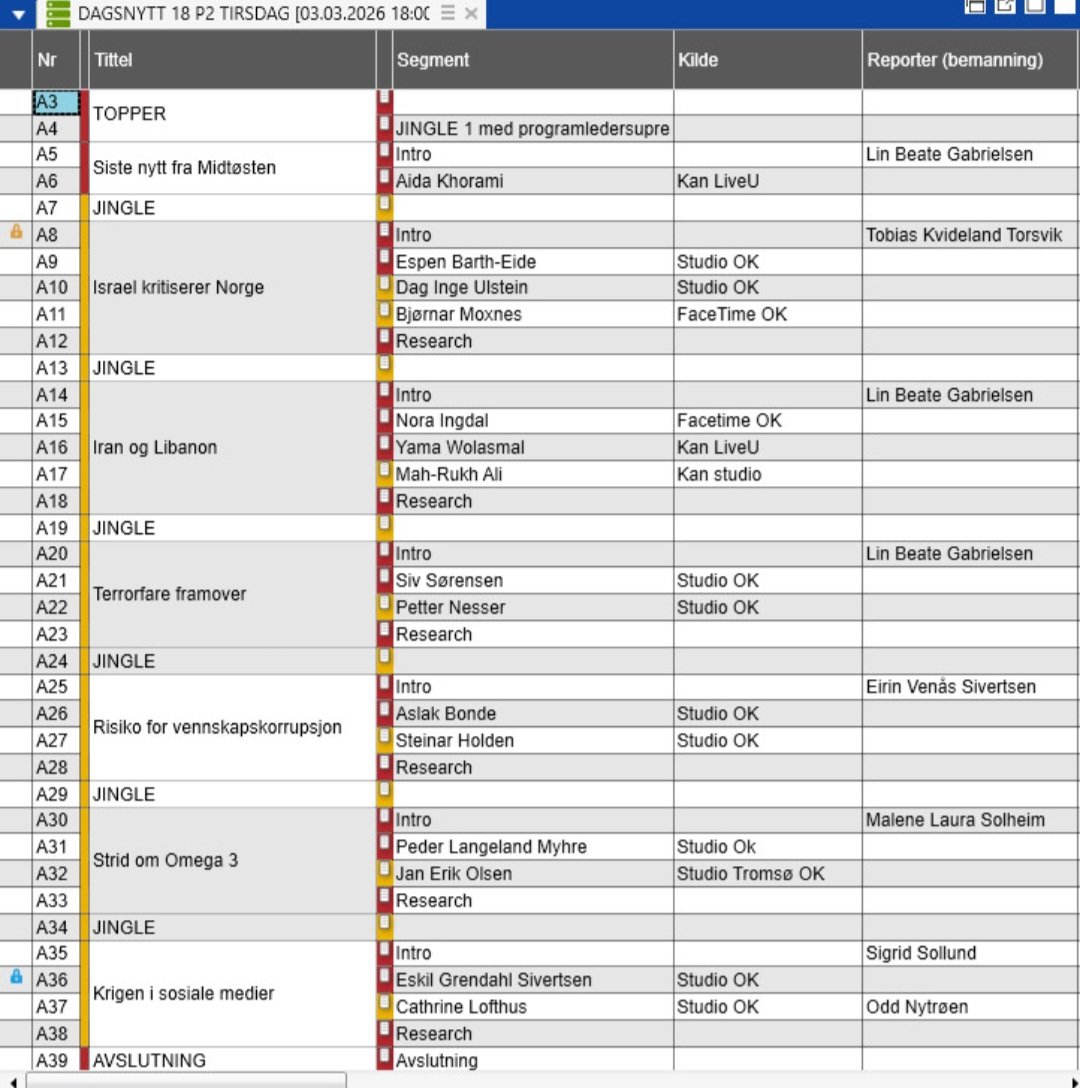Screen dimensions: 1080x1088
Task: Select the 'Krigen i sosiale medier' title
Action: click(x=232, y=994)
